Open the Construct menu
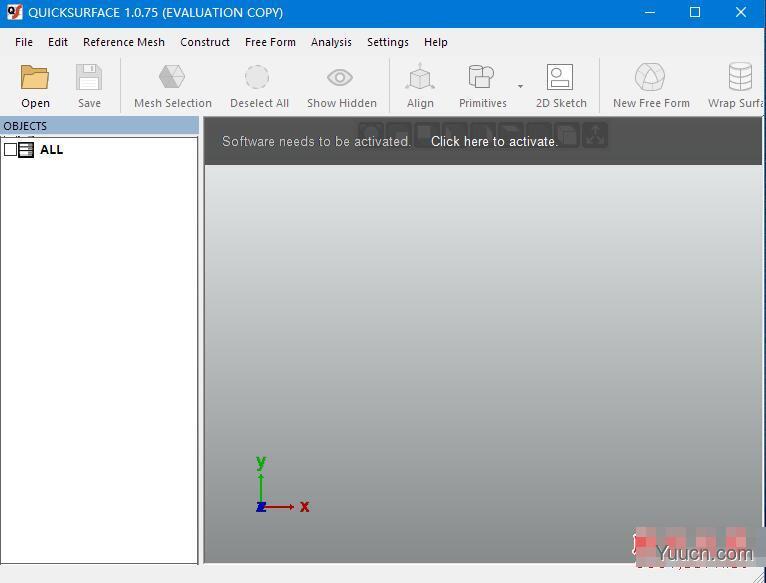This screenshot has width=766, height=583. pos(205,42)
